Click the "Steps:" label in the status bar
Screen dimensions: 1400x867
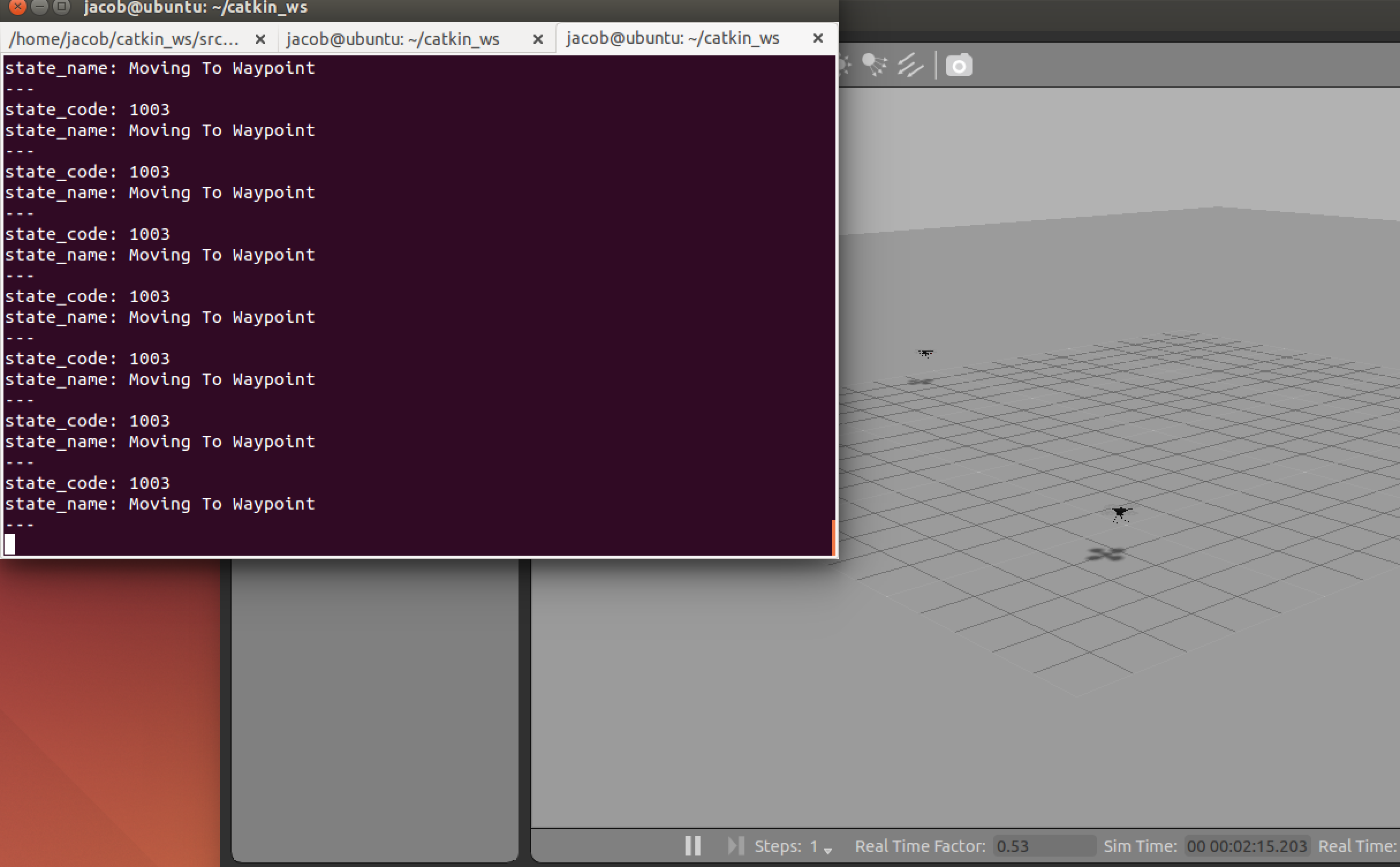tap(778, 846)
